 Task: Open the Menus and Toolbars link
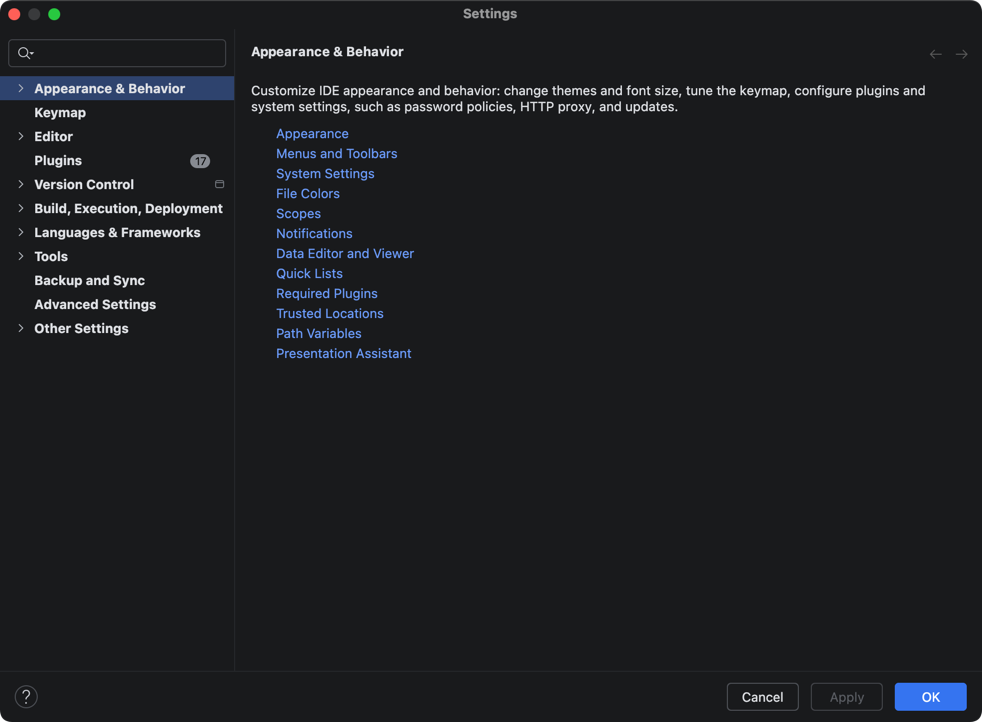click(336, 154)
